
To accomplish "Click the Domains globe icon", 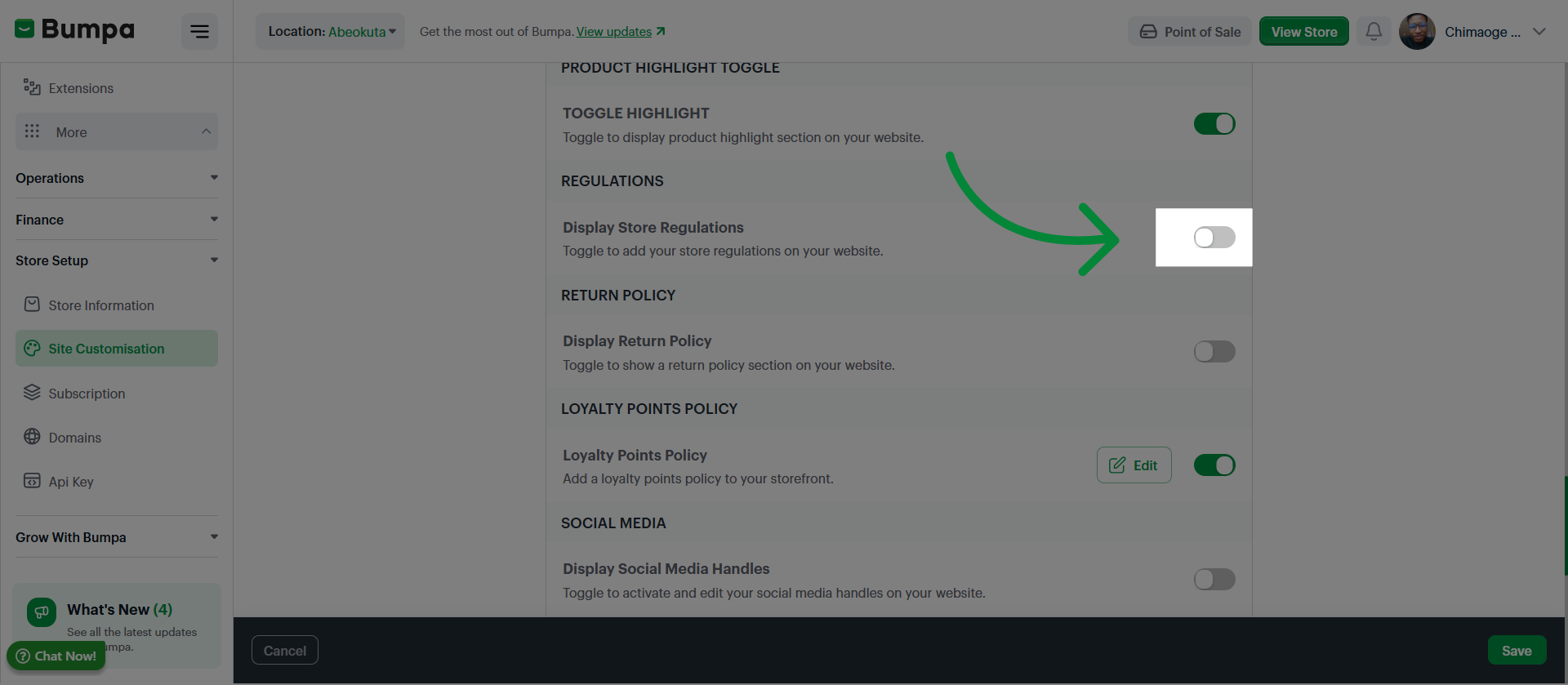I will tap(32, 437).
